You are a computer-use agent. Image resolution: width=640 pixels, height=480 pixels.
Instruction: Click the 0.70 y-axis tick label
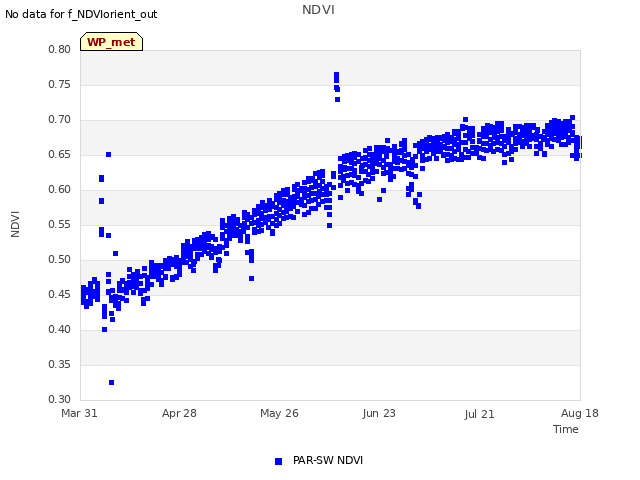pyautogui.click(x=60, y=120)
